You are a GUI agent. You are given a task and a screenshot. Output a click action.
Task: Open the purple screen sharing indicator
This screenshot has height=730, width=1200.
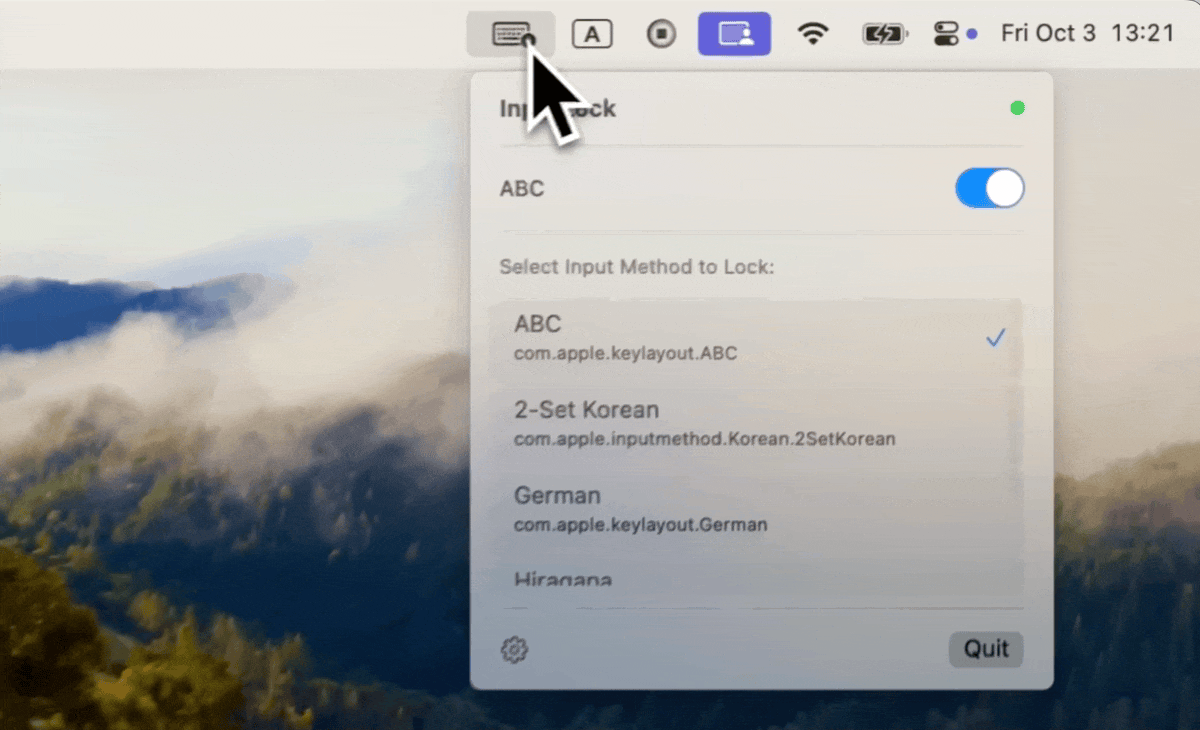coord(734,34)
